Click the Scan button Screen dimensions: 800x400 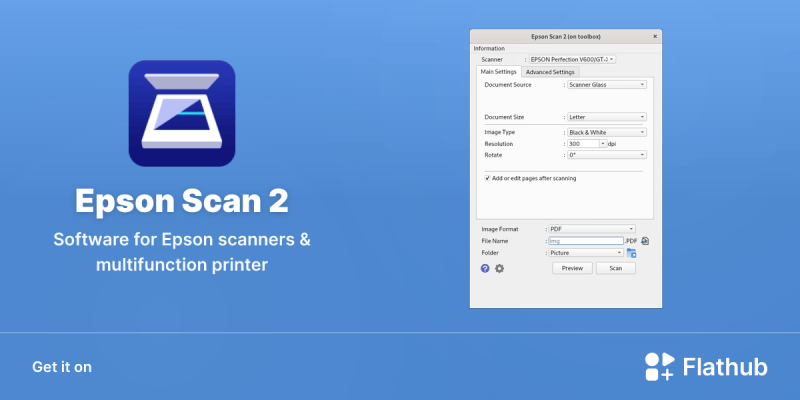click(x=616, y=268)
